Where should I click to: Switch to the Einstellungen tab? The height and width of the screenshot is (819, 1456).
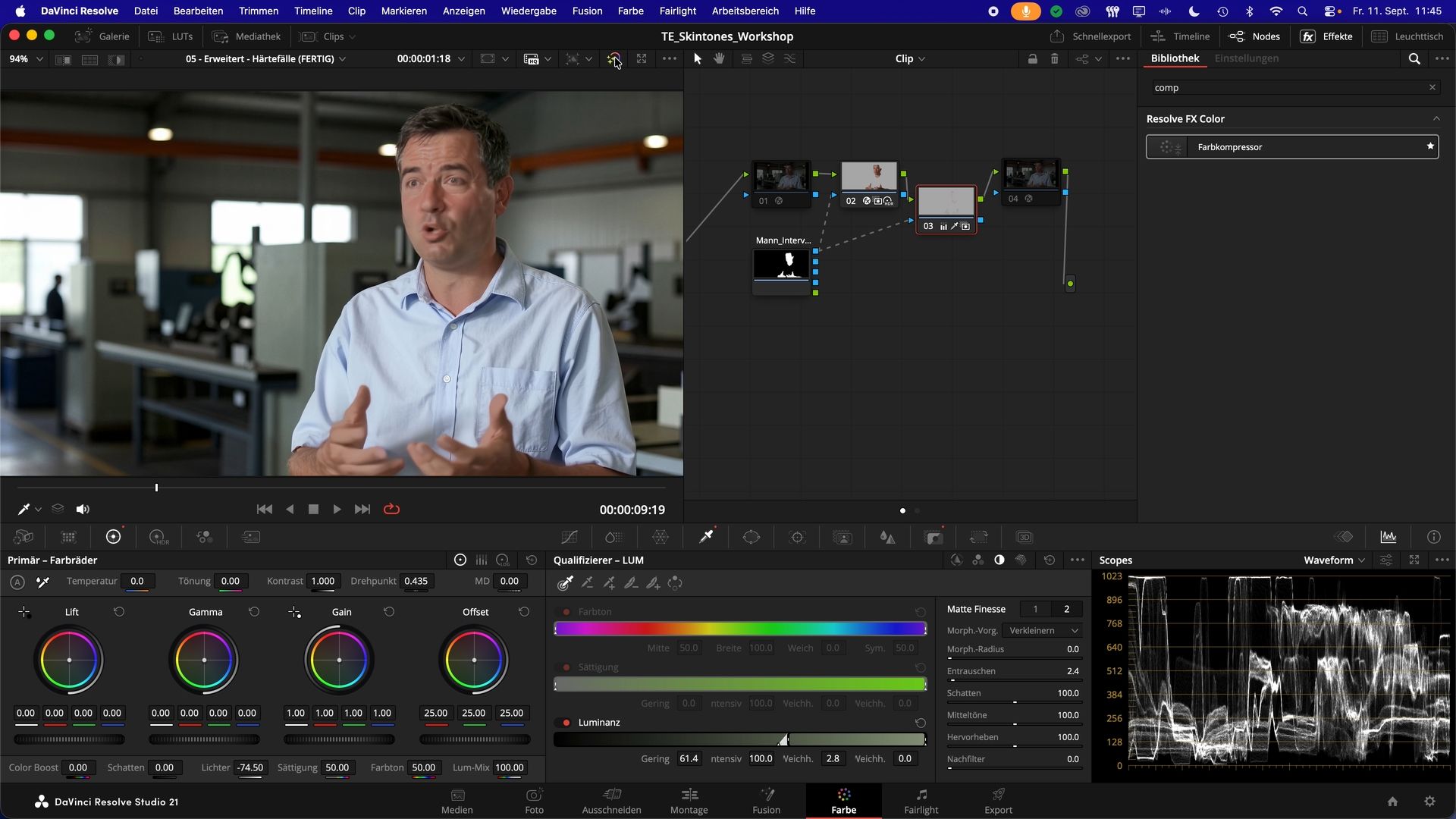coord(1246,58)
